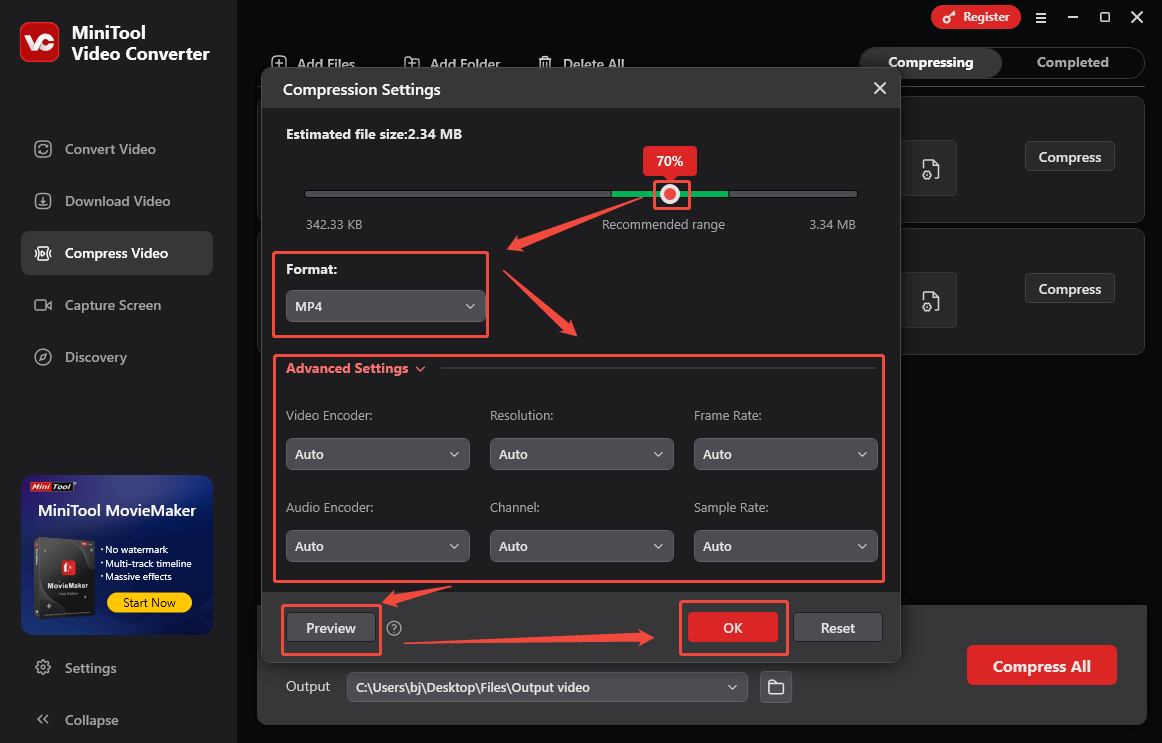This screenshot has width=1162, height=743.
Task: Click the help question mark icon
Action: click(x=394, y=628)
